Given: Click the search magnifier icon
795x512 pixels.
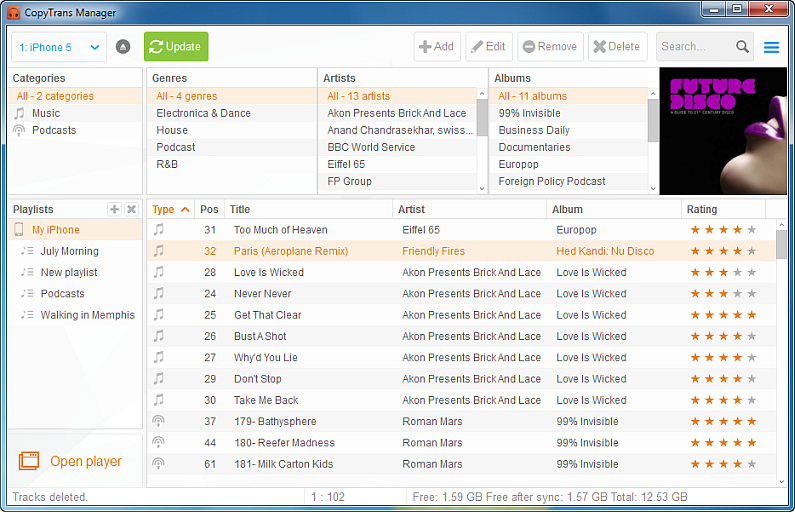Looking at the screenshot, I should click(742, 47).
